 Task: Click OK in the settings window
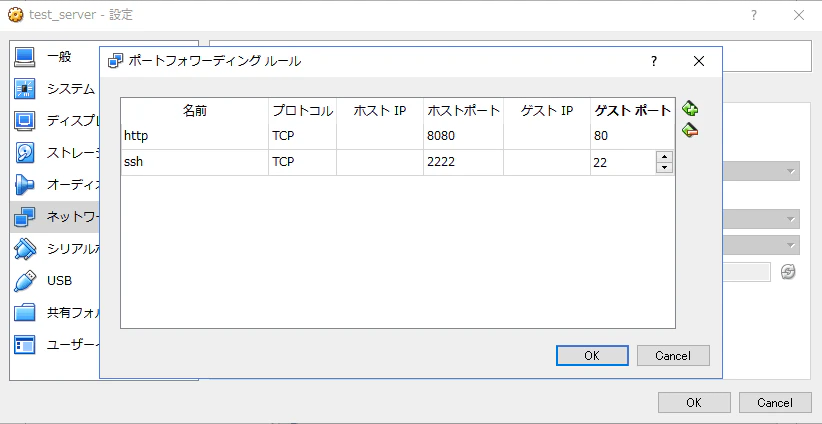694,403
